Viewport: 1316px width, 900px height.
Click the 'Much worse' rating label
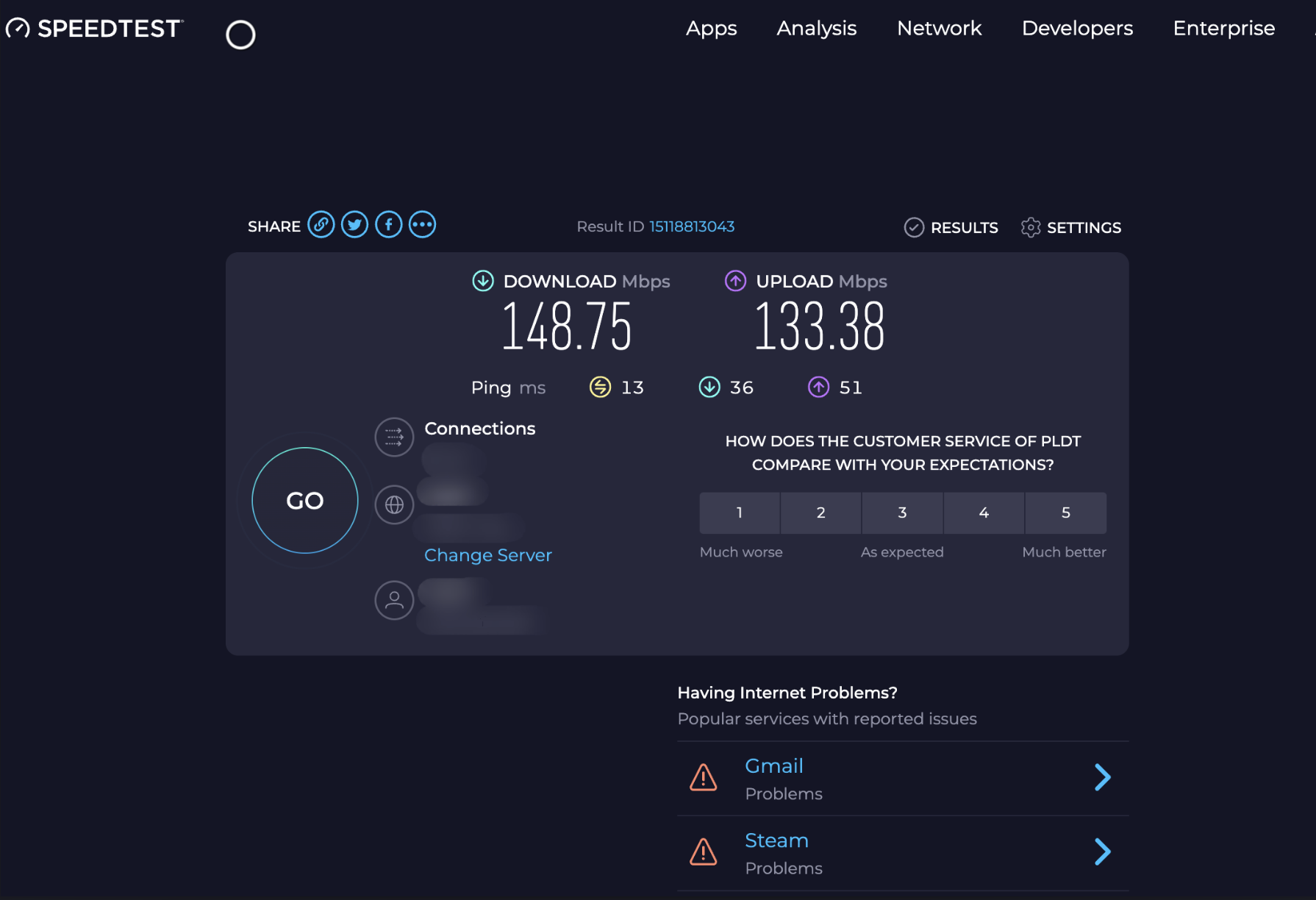(741, 552)
